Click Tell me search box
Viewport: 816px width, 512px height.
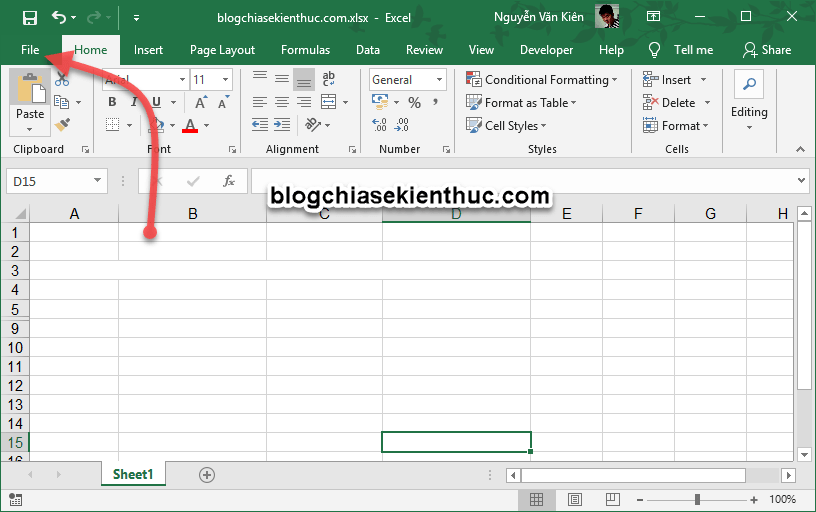pyautogui.click(x=681, y=50)
